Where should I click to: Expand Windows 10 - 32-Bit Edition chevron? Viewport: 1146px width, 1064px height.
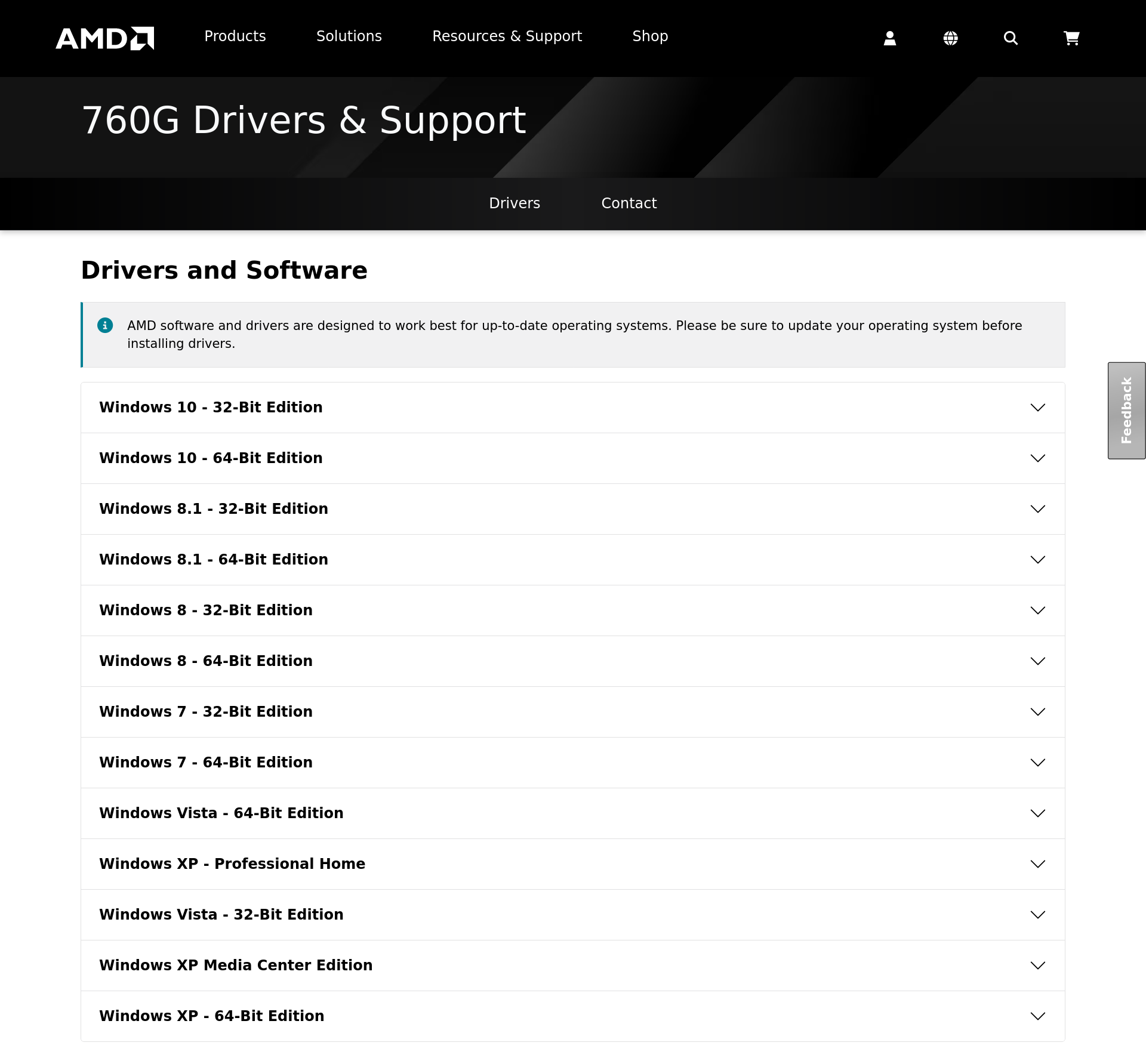coord(1038,408)
